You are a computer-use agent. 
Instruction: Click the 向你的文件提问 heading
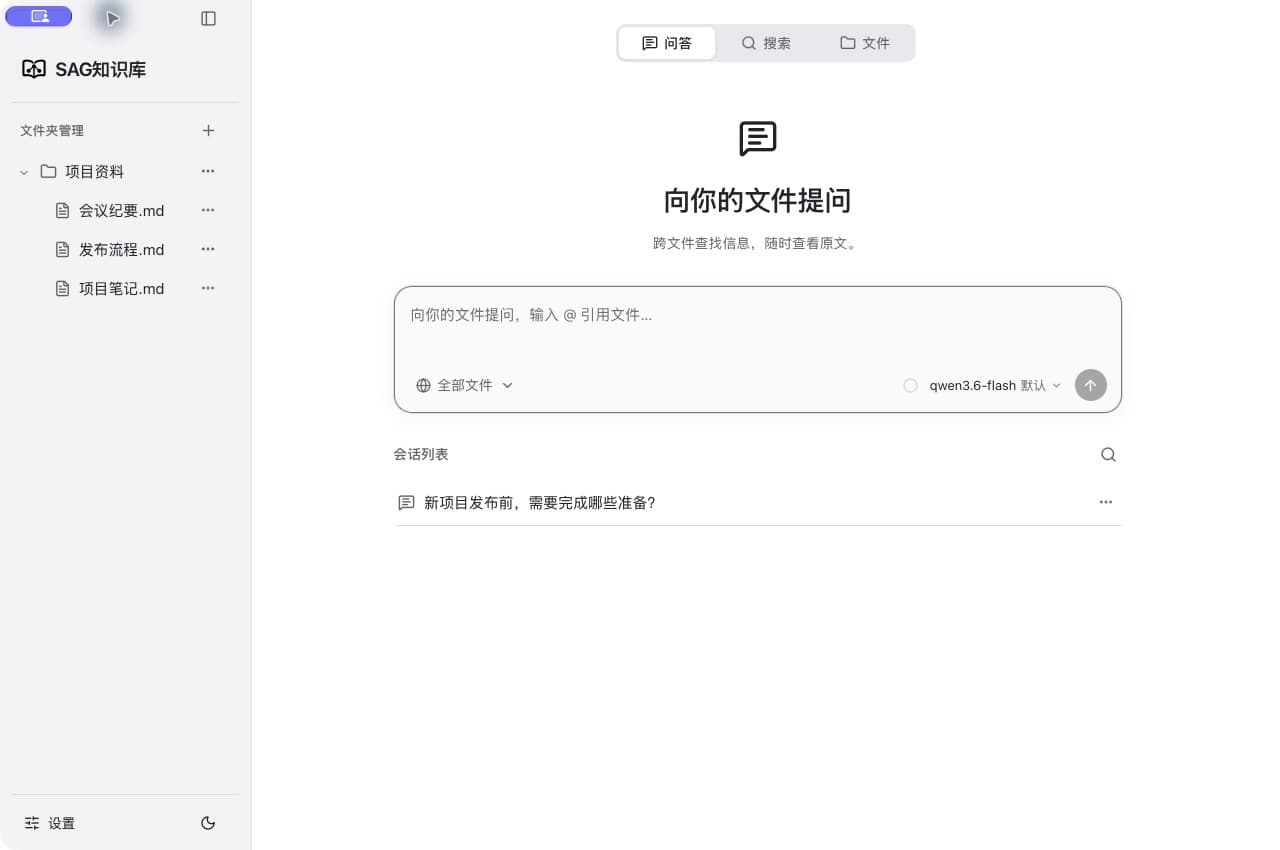pos(758,200)
